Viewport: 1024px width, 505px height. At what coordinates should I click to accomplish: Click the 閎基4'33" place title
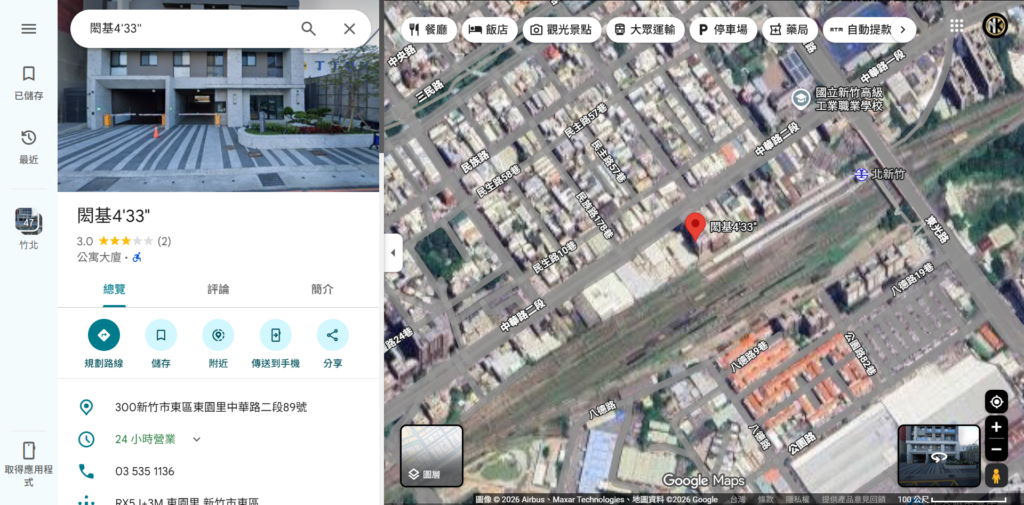coord(114,216)
